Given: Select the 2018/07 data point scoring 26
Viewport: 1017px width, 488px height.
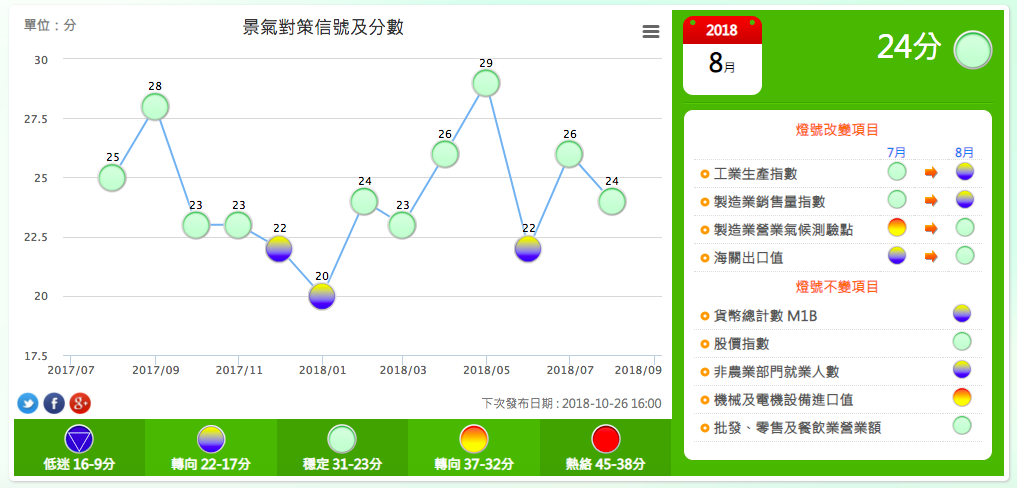Looking at the screenshot, I should (569, 154).
